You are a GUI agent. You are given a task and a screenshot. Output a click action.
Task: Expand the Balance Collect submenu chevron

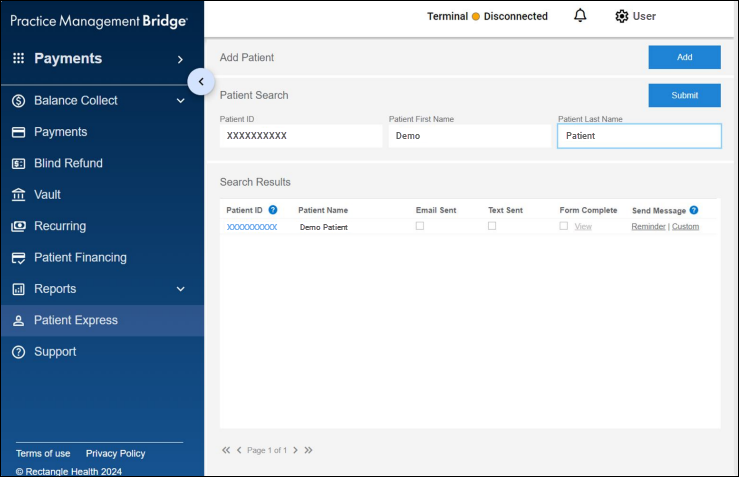pos(181,100)
